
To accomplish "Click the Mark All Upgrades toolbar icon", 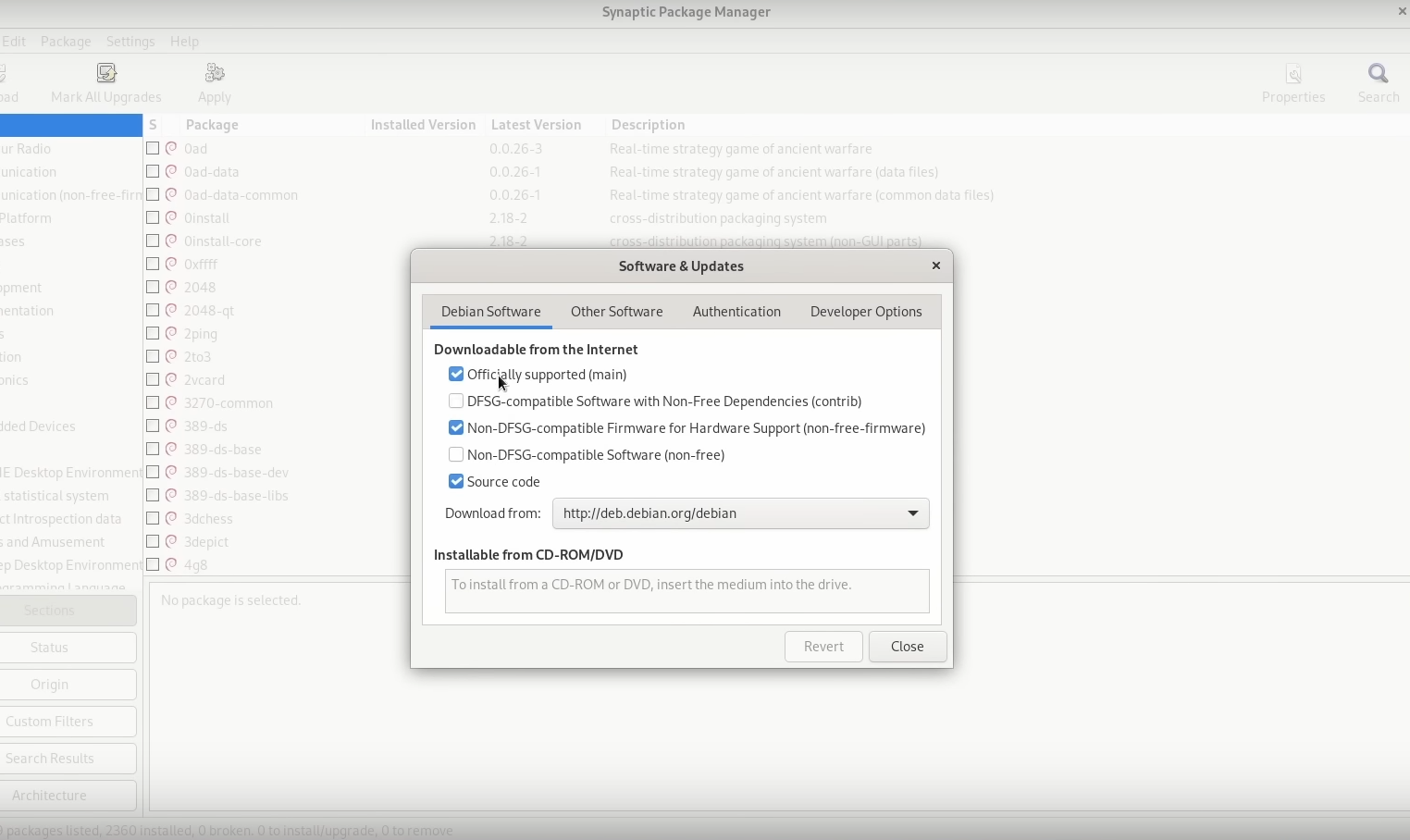I will click(107, 73).
